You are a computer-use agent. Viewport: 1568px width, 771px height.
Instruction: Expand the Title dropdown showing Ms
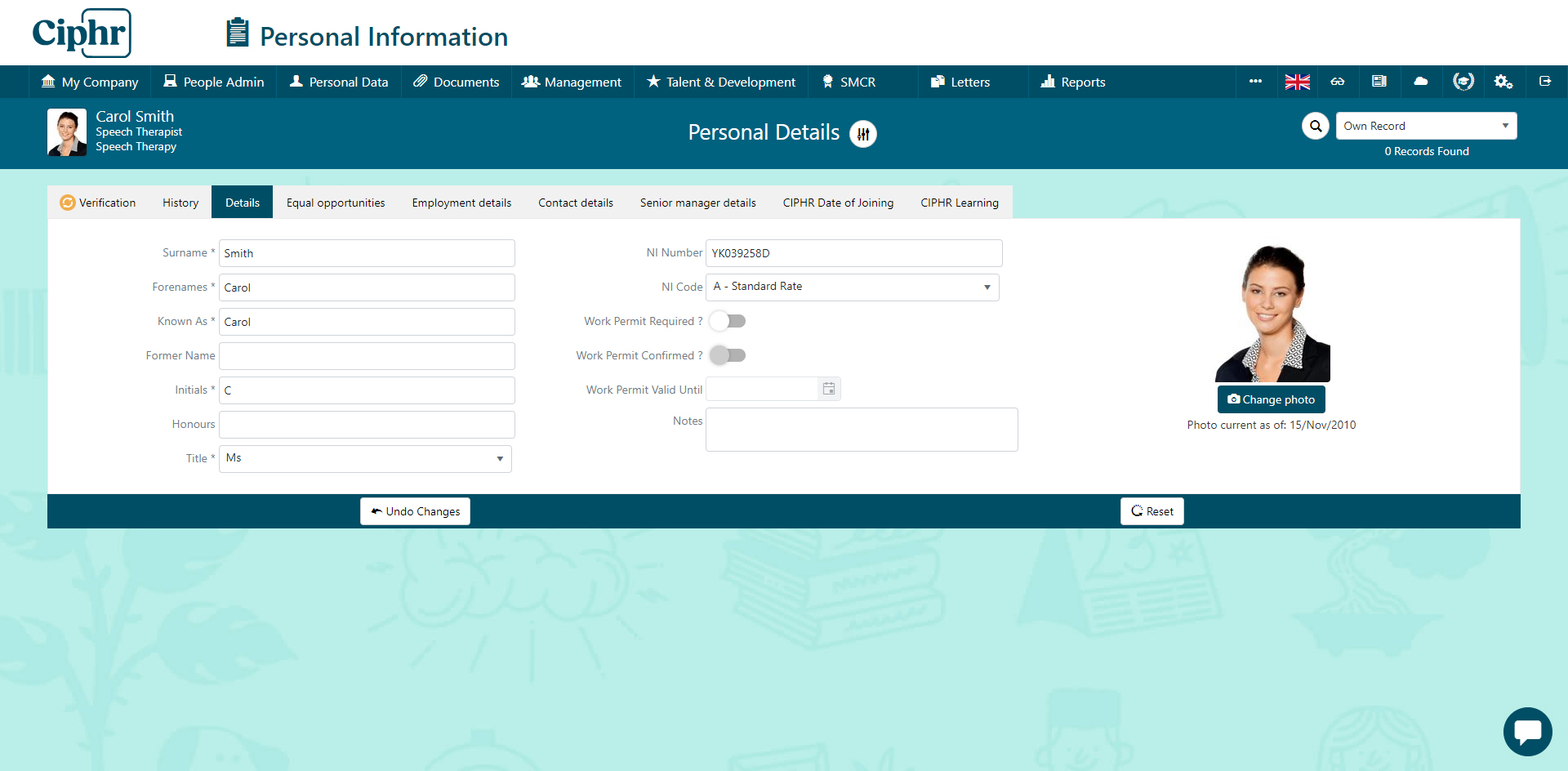click(x=499, y=458)
